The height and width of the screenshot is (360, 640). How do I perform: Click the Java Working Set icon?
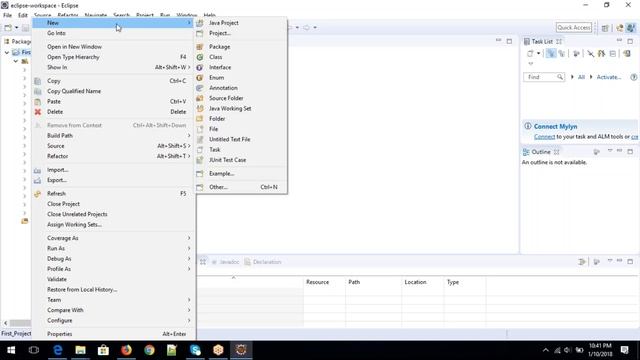[200, 109]
